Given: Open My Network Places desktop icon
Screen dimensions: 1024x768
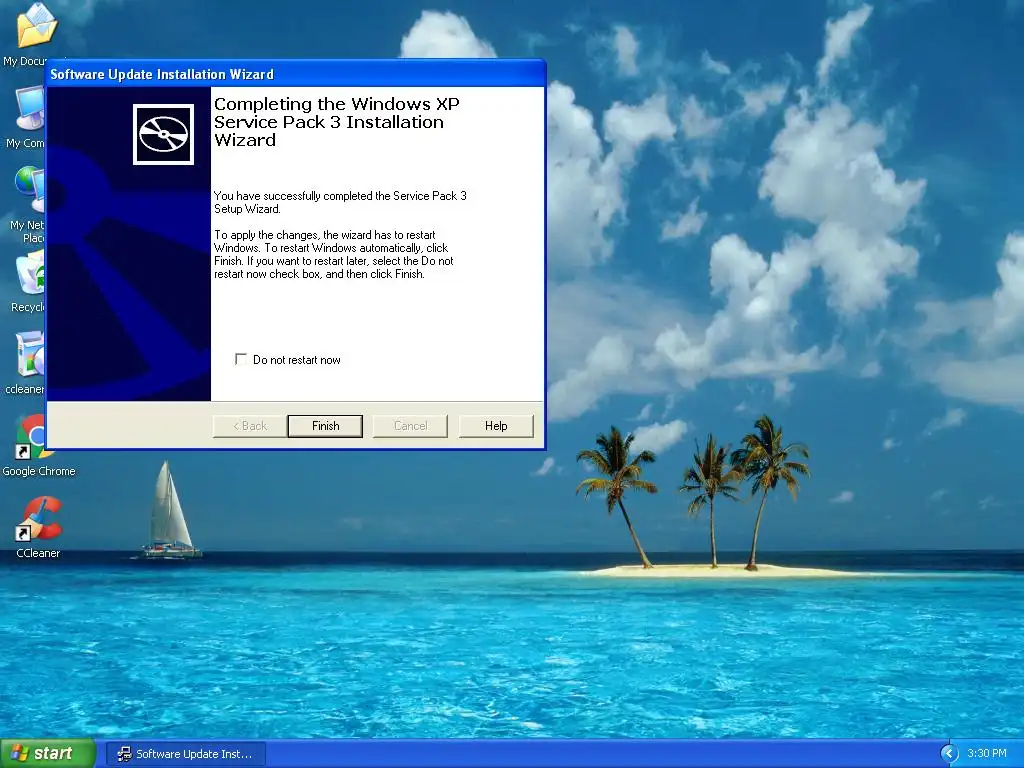Looking at the screenshot, I should (x=29, y=204).
